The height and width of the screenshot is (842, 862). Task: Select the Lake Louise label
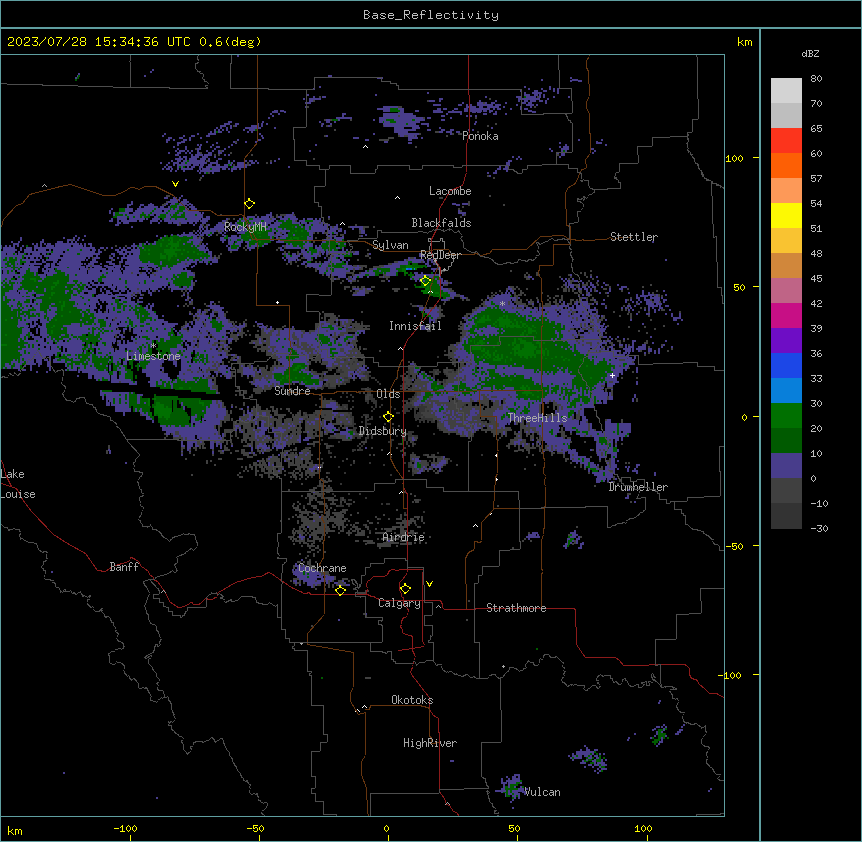click(x=18, y=484)
